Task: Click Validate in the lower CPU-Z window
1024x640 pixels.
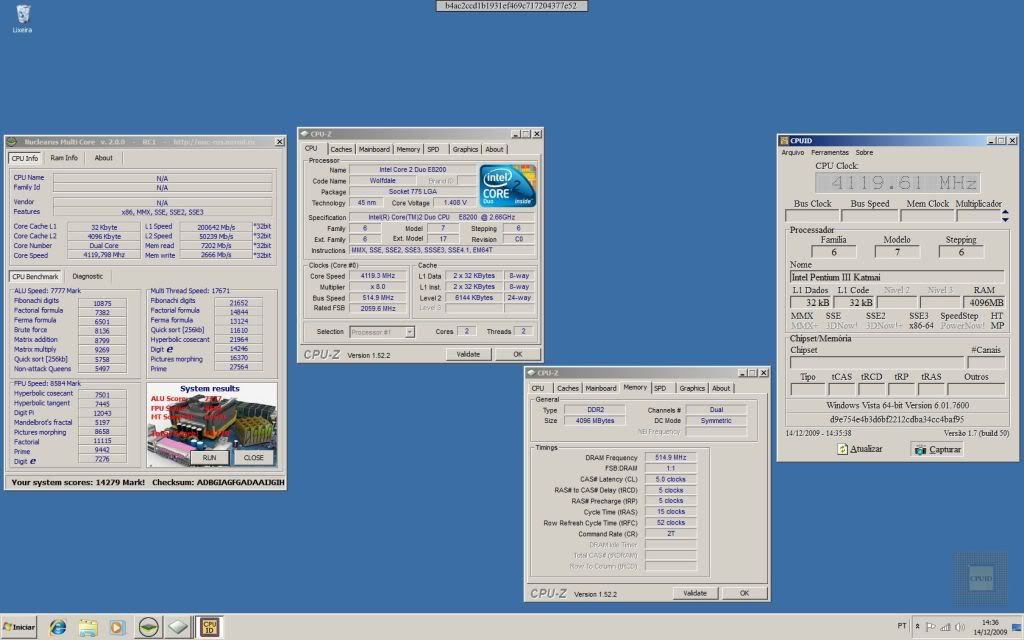Action: [695, 593]
